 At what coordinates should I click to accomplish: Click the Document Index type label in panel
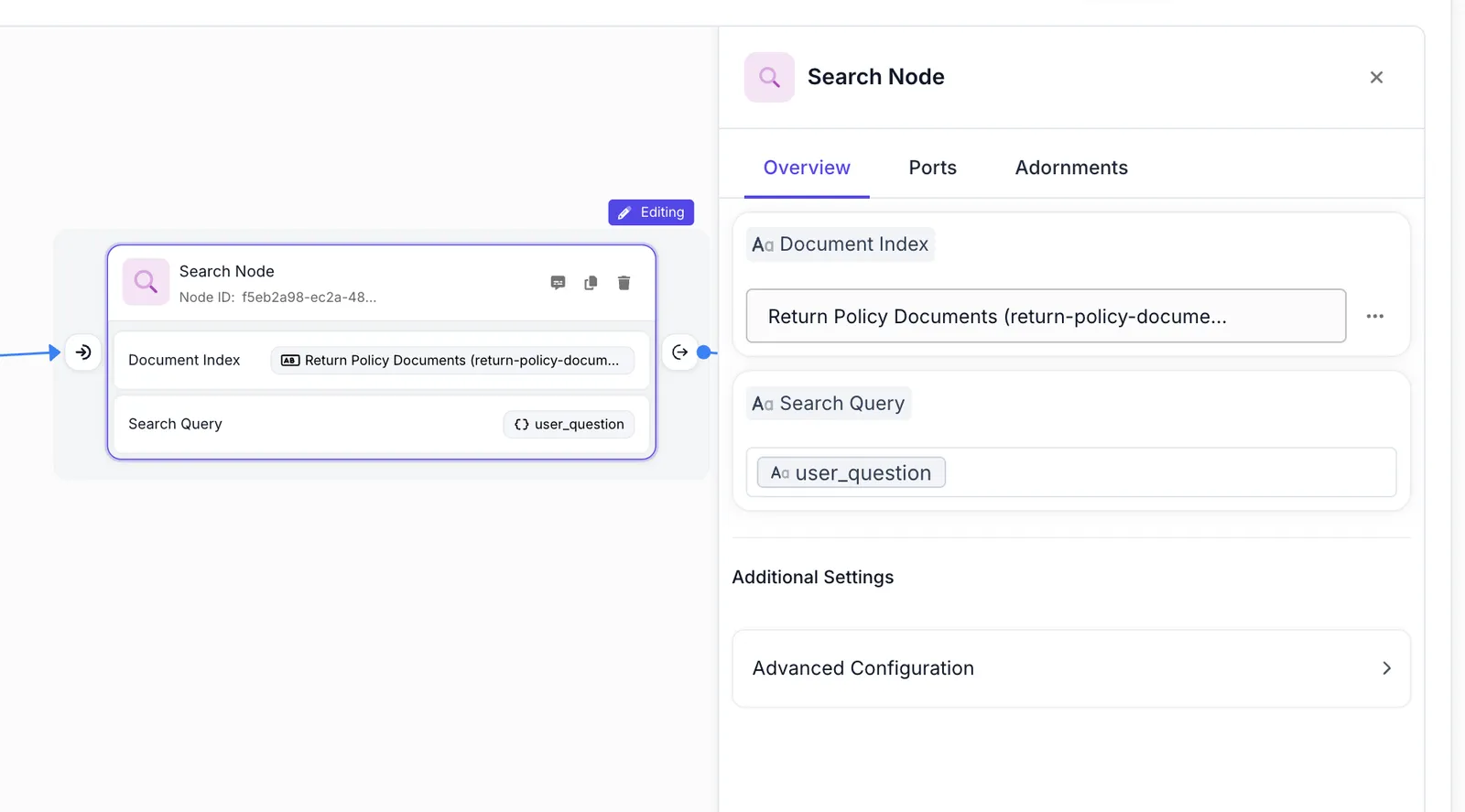[841, 244]
